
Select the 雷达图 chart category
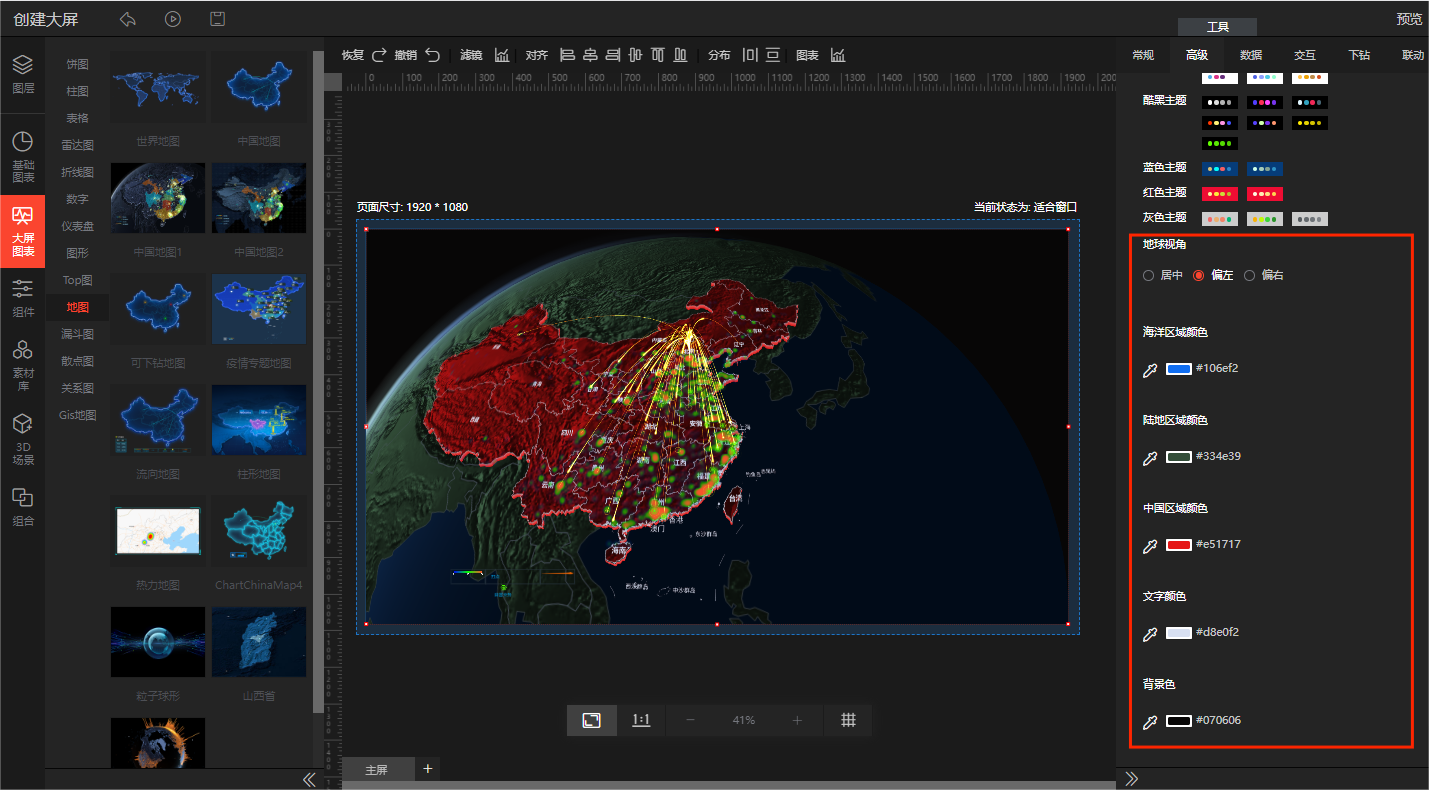77,145
